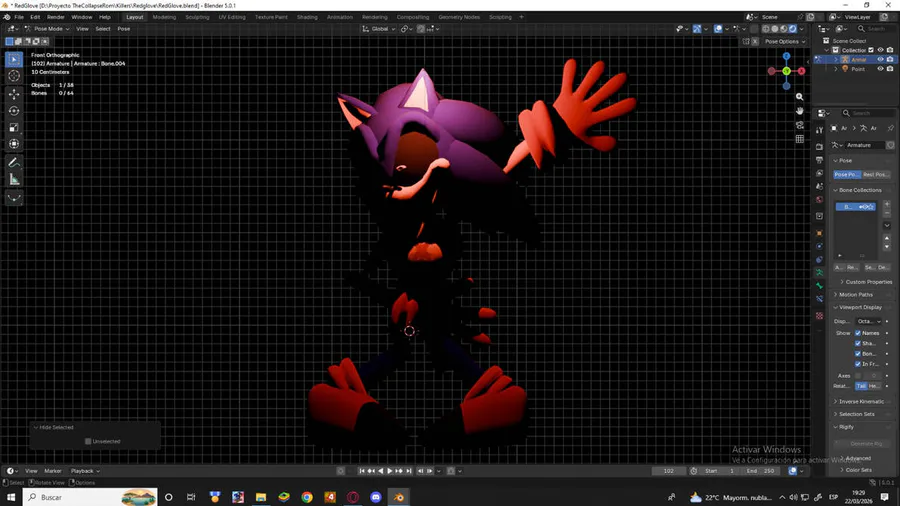This screenshot has height=506, width=900.
Task: Toggle the Axes checkbox
Action: pyautogui.click(x=858, y=375)
